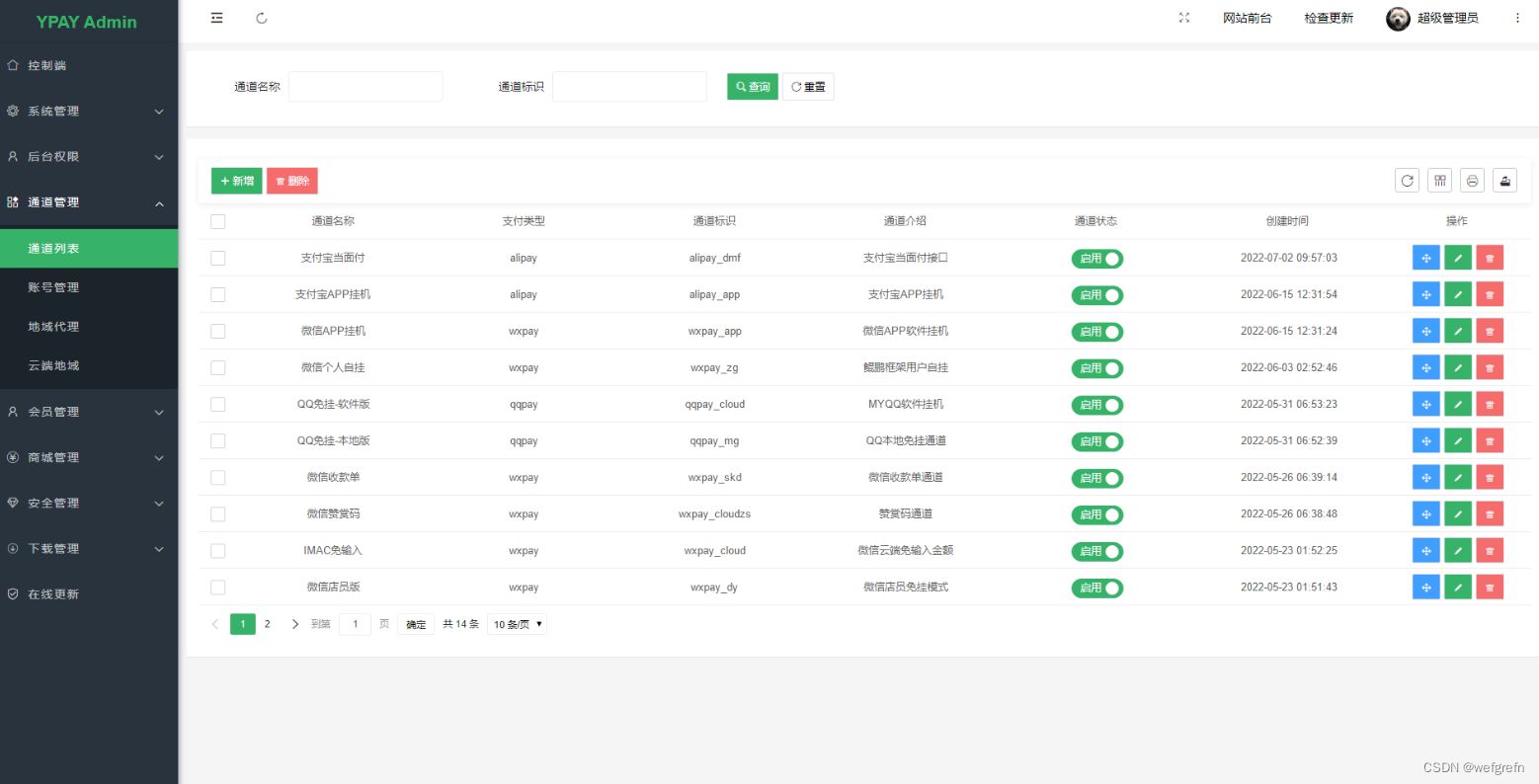Open the 10条/页 page size dropdown

515,623
